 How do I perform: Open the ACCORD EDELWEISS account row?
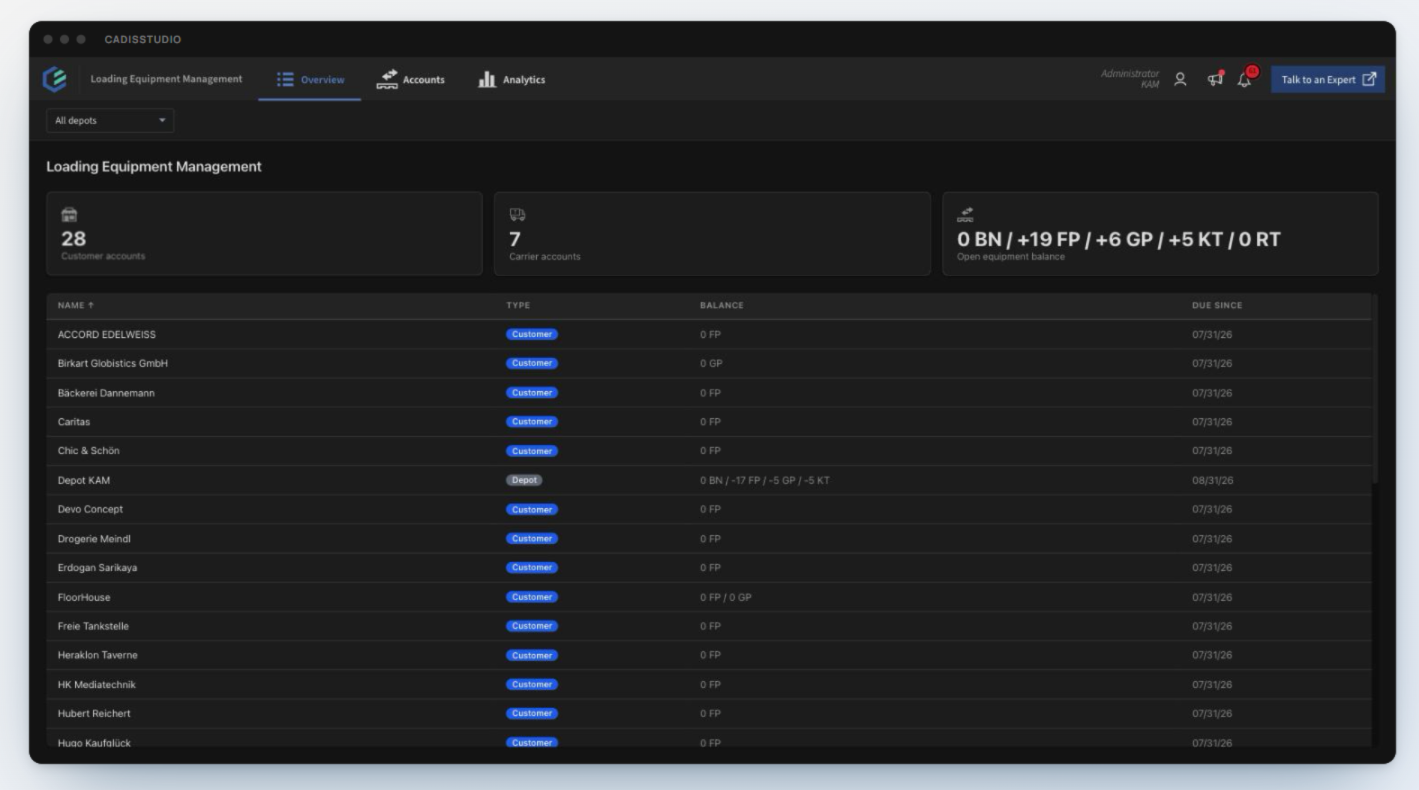point(709,334)
